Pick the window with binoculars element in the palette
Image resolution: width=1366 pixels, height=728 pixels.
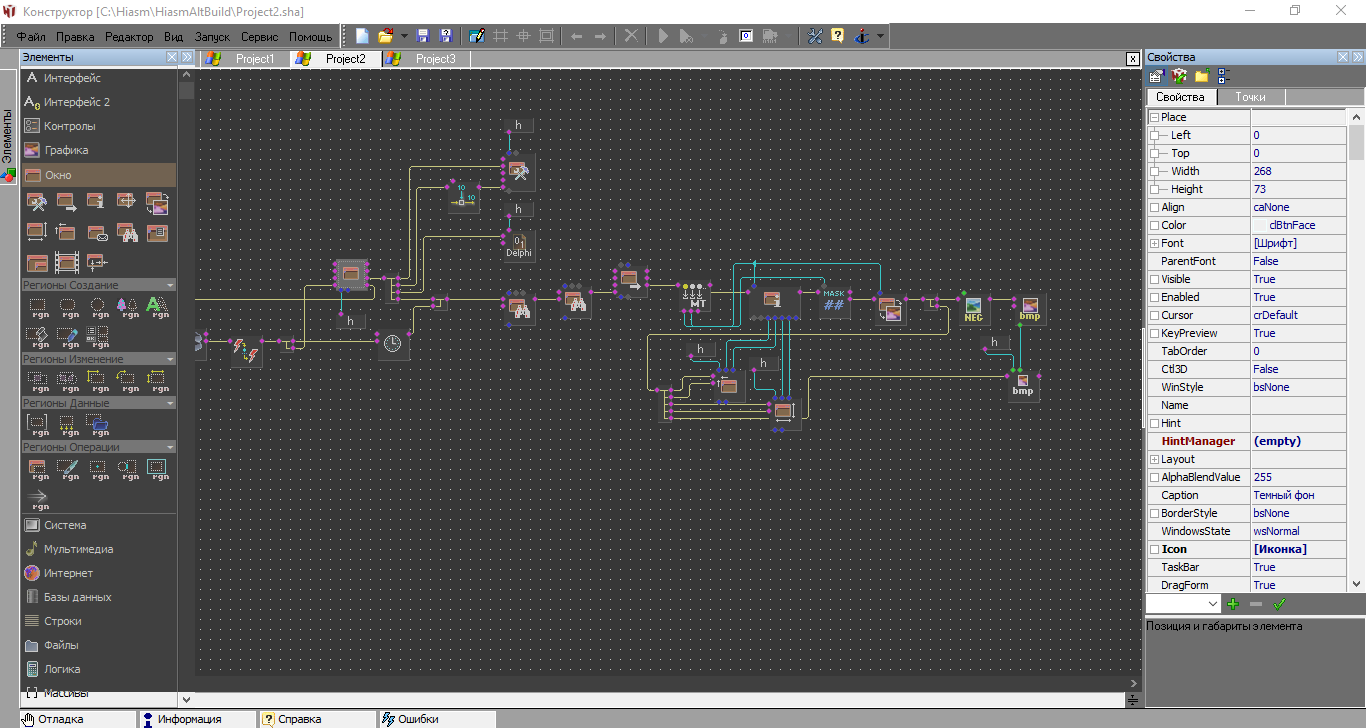127,233
